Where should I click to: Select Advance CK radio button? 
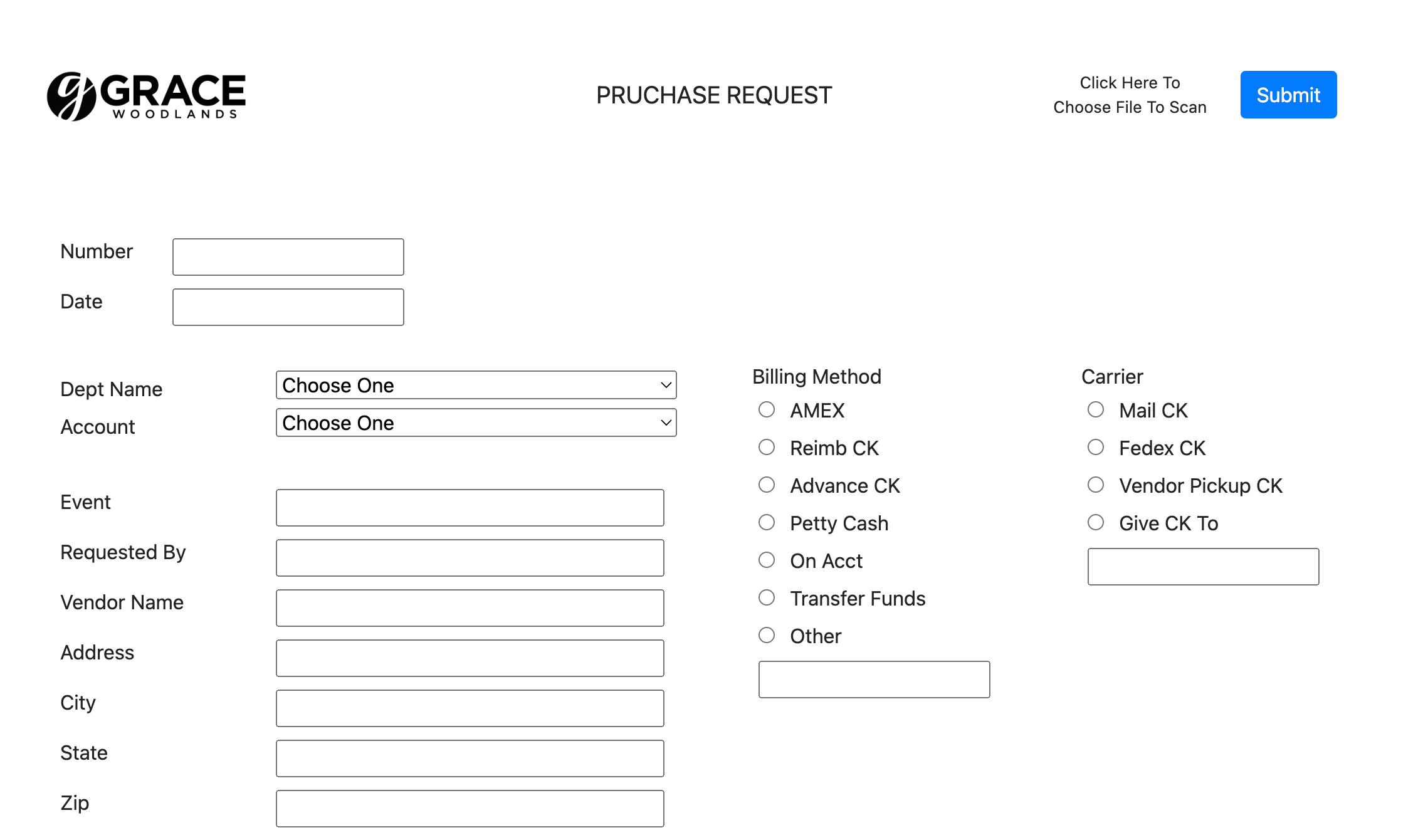coord(767,485)
